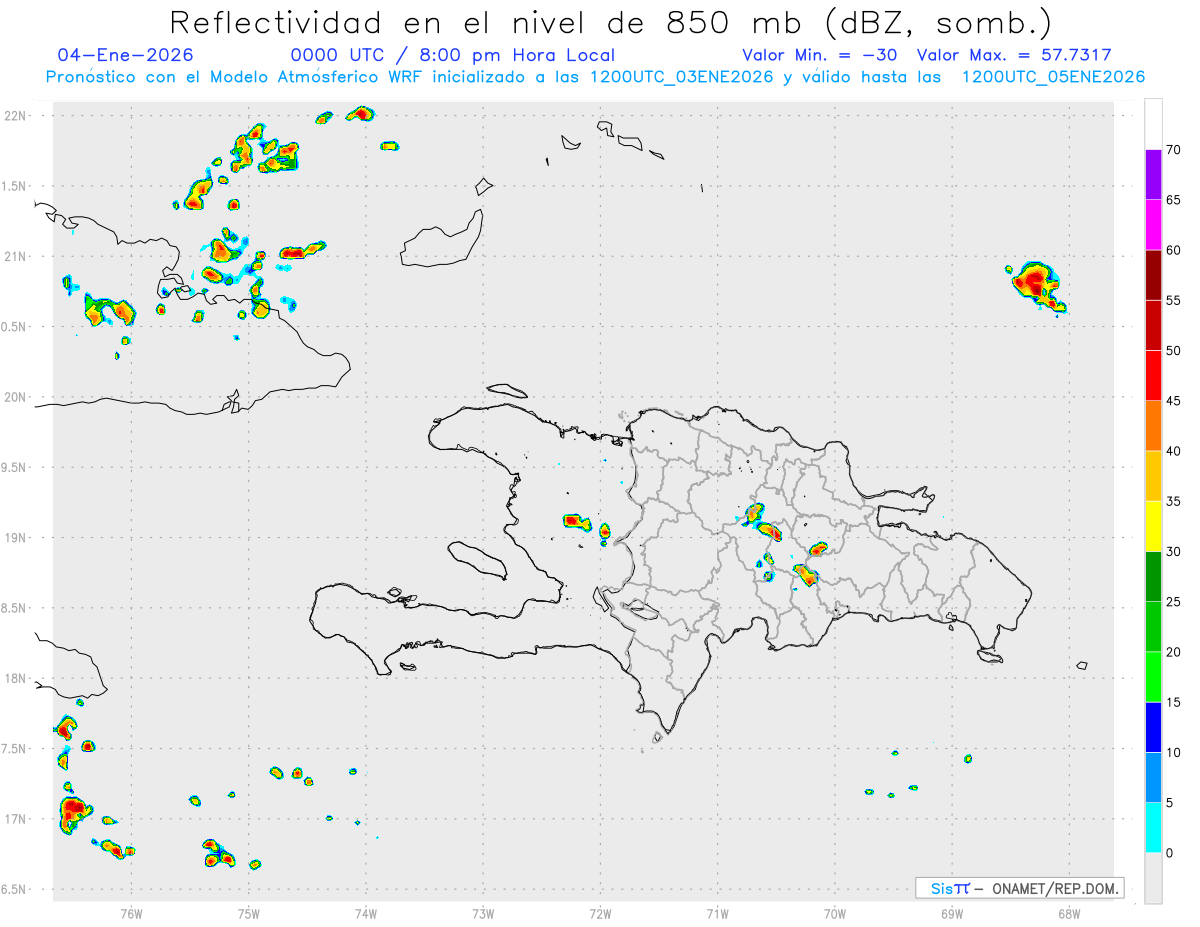Pick the dark blue 10–15 dBZ colorbar segment
Image resolution: width=1200 pixels, height=927 pixels.
1153,727
